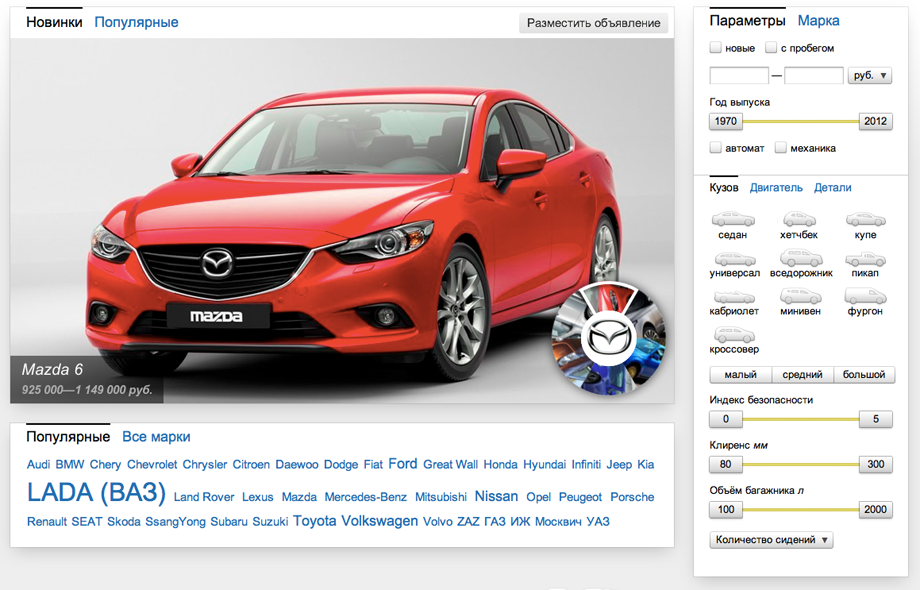920x590 pixels.
Task: Open the Двигатель tab
Action: coord(776,188)
